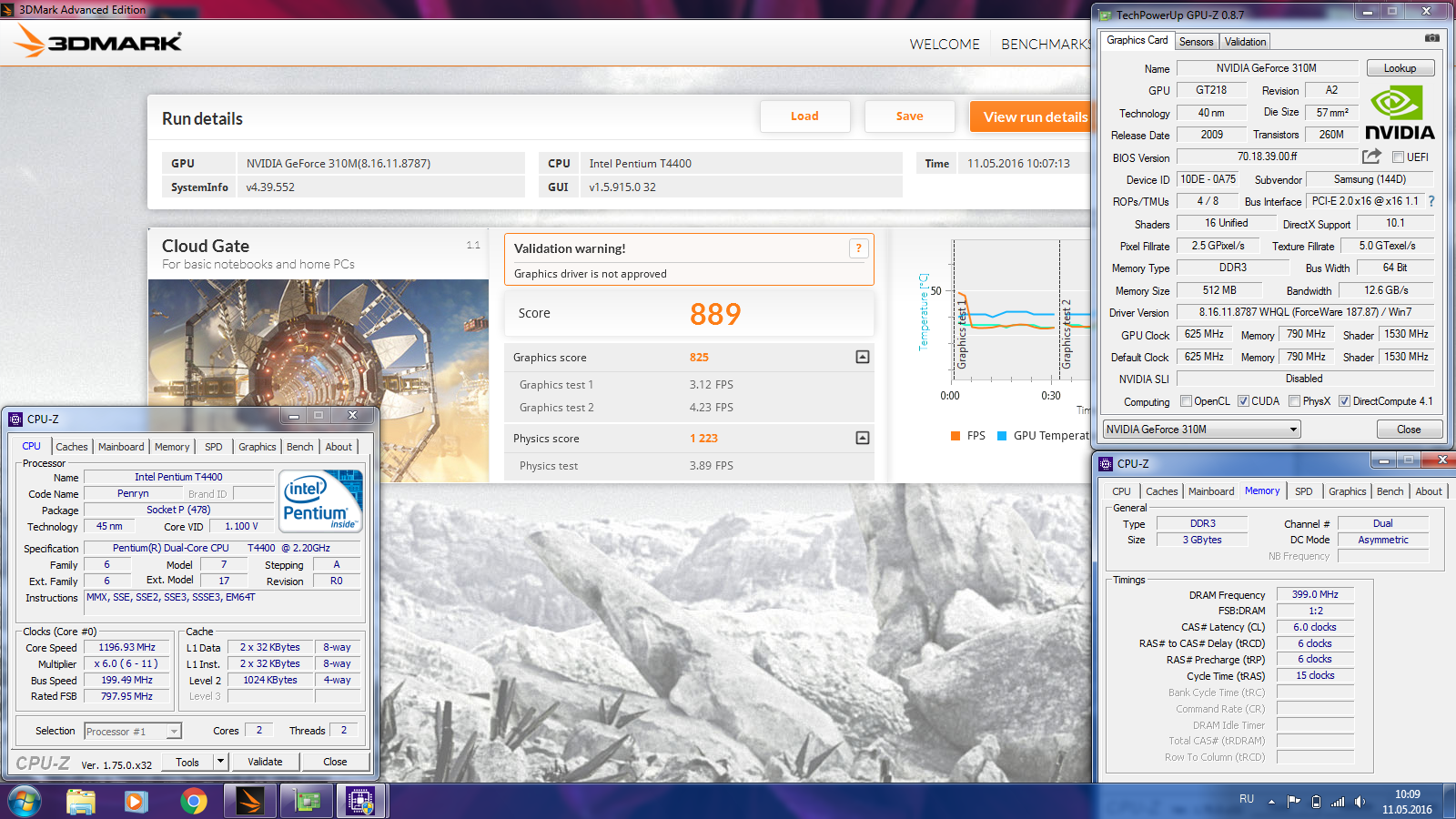Image resolution: width=1456 pixels, height=819 pixels.
Task: Click the Cloud Gate benchmark thumbnail image
Action: coord(318,380)
